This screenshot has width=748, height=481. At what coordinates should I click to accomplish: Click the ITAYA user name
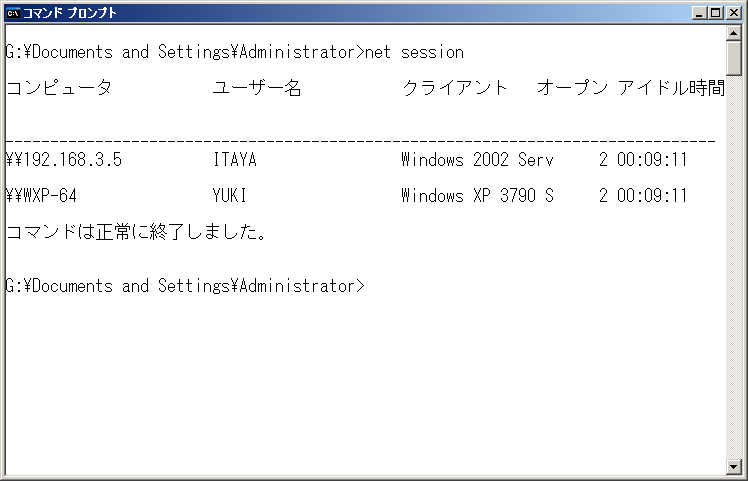point(235,159)
